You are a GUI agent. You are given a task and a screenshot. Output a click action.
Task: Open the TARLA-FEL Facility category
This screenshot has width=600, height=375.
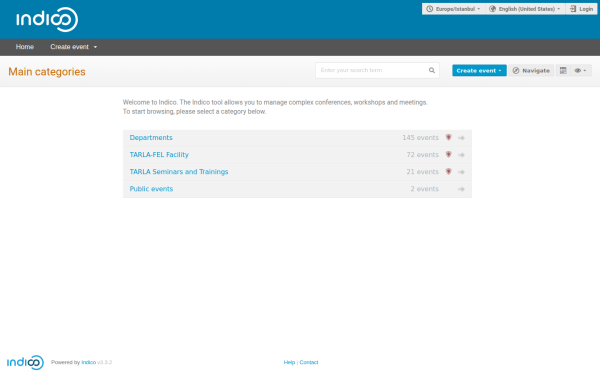(159, 155)
